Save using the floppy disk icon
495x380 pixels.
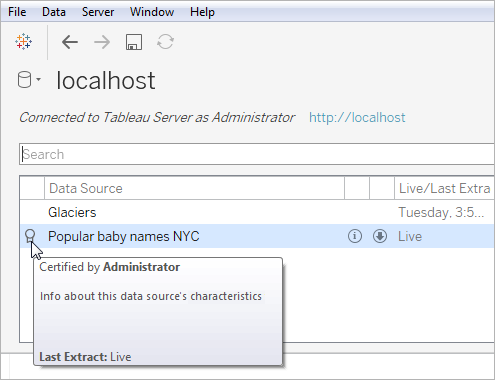pyautogui.click(x=134, y=42)
